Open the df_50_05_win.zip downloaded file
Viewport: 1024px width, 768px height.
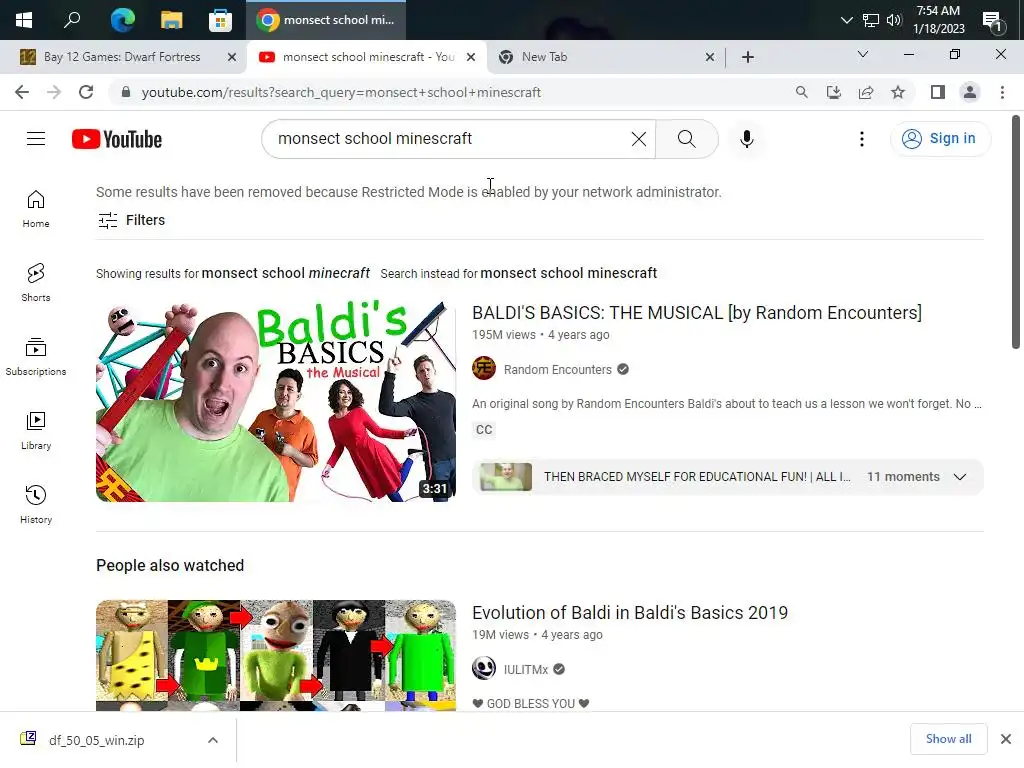tap(97, 740)
